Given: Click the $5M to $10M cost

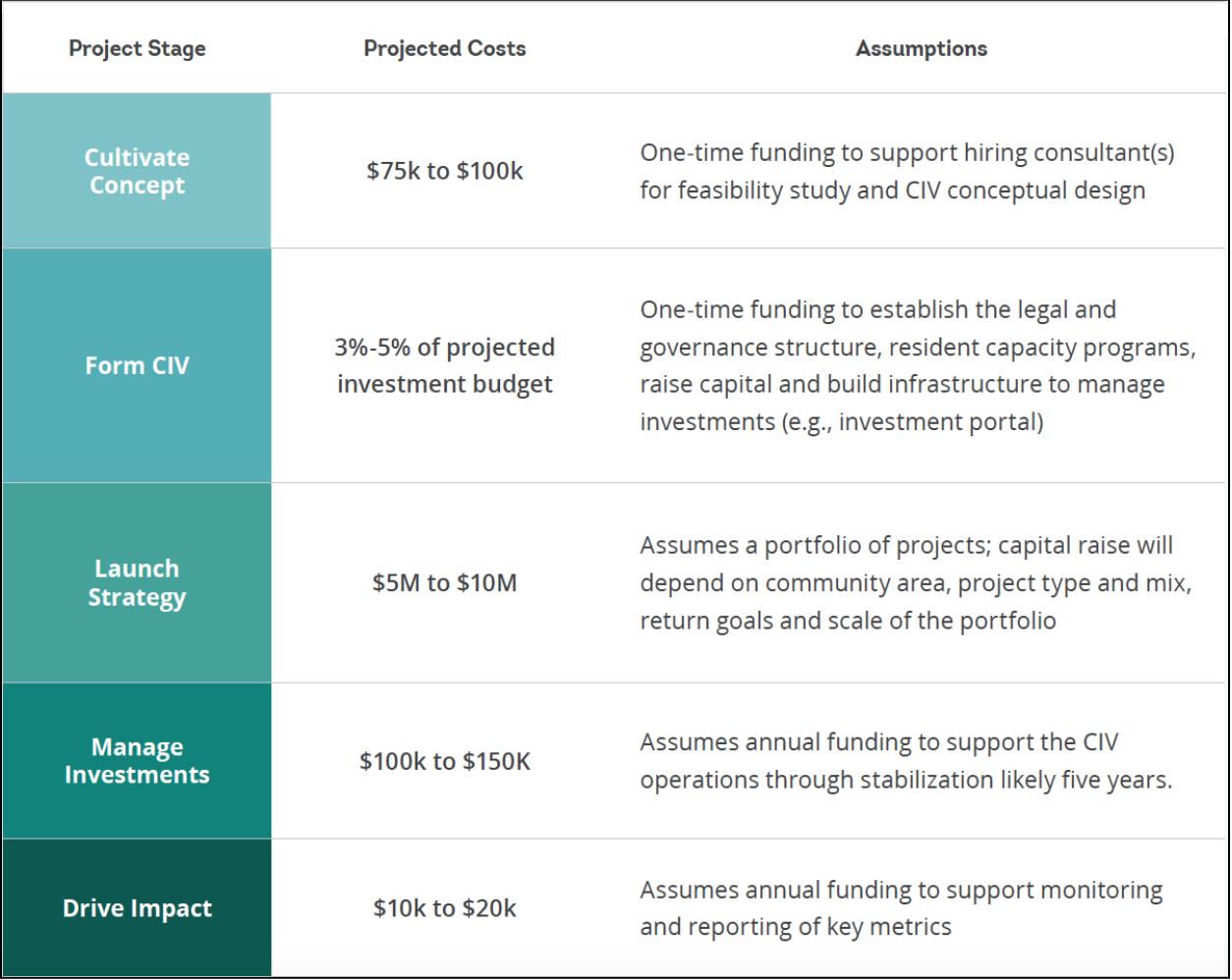Looking at the screenshot, I should pos(444,582).
